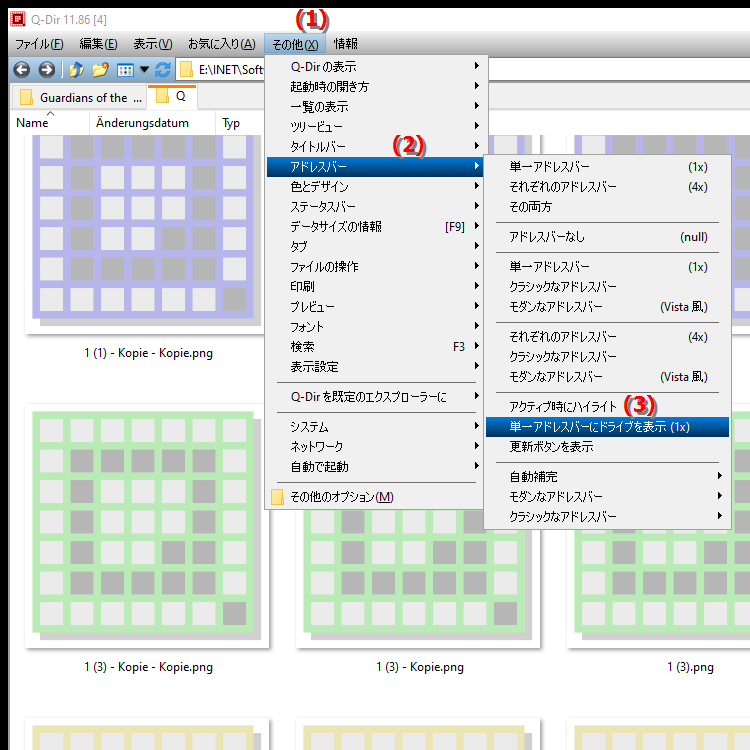Click the new folder star icon

100,70
